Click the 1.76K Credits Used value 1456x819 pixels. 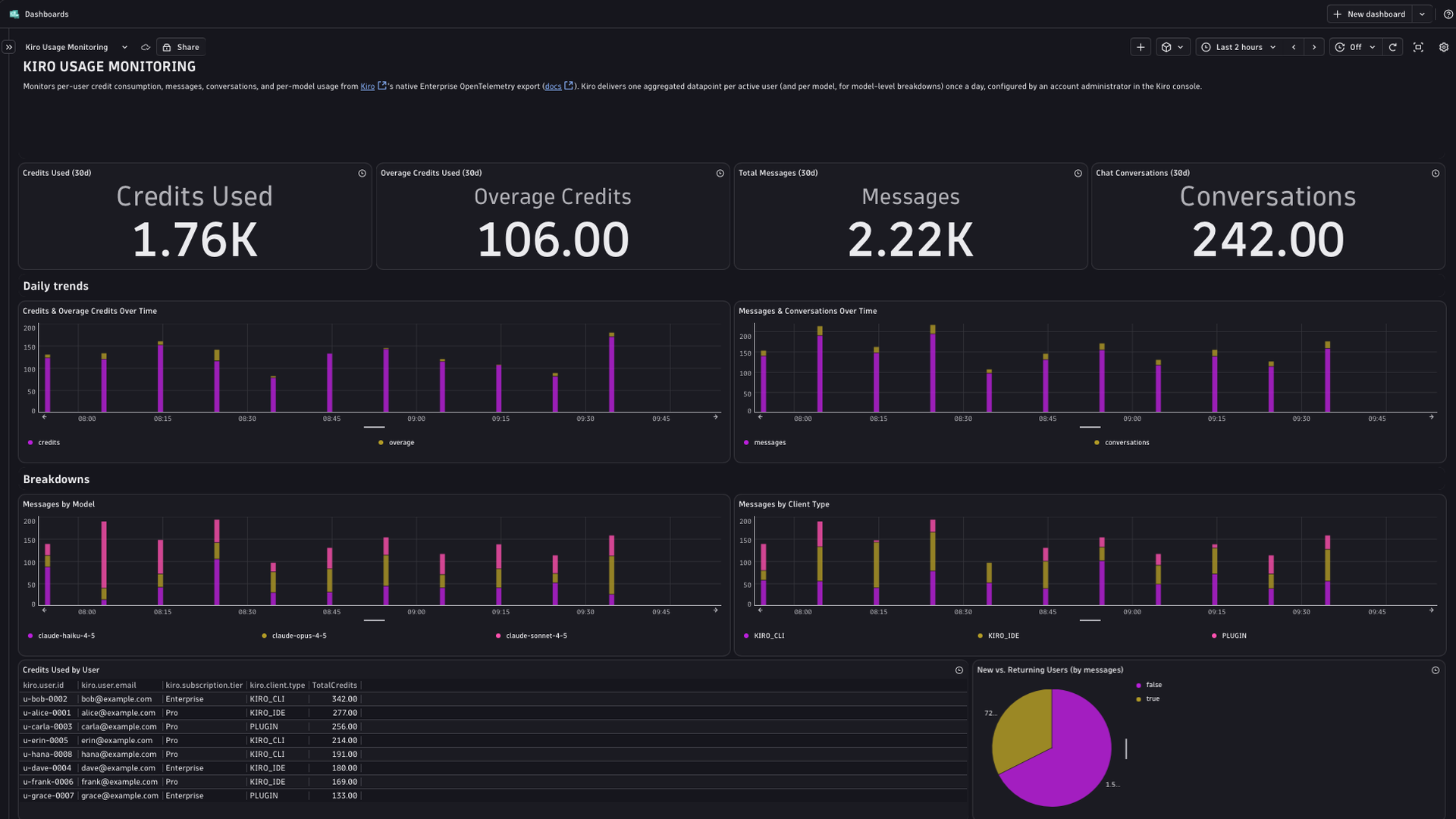tap(195, 240)
